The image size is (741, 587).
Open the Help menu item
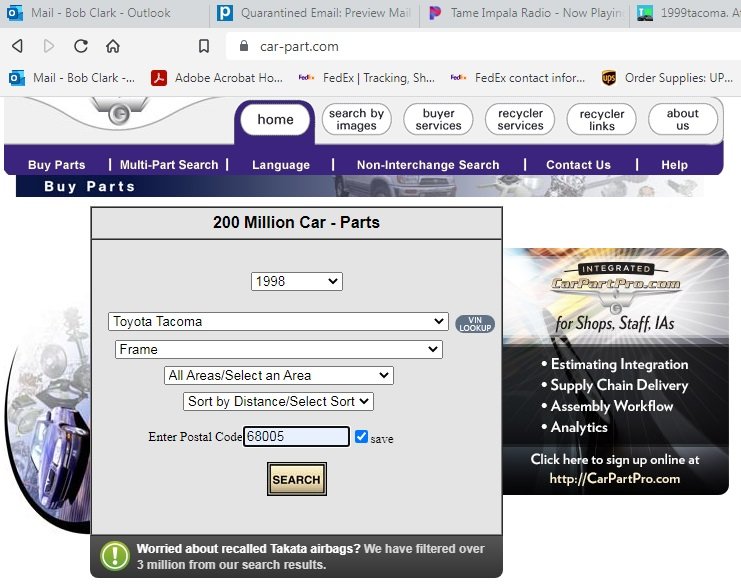click(x=674, y=164)
